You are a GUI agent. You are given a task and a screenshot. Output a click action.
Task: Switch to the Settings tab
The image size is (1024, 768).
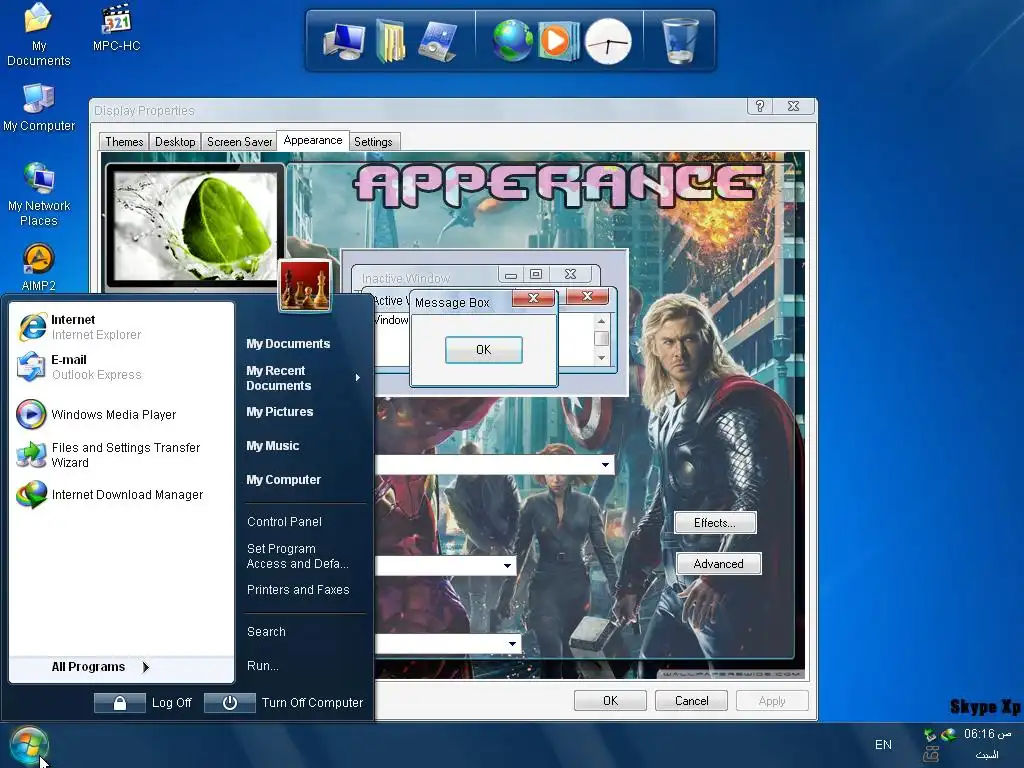(x=373, y=142)
